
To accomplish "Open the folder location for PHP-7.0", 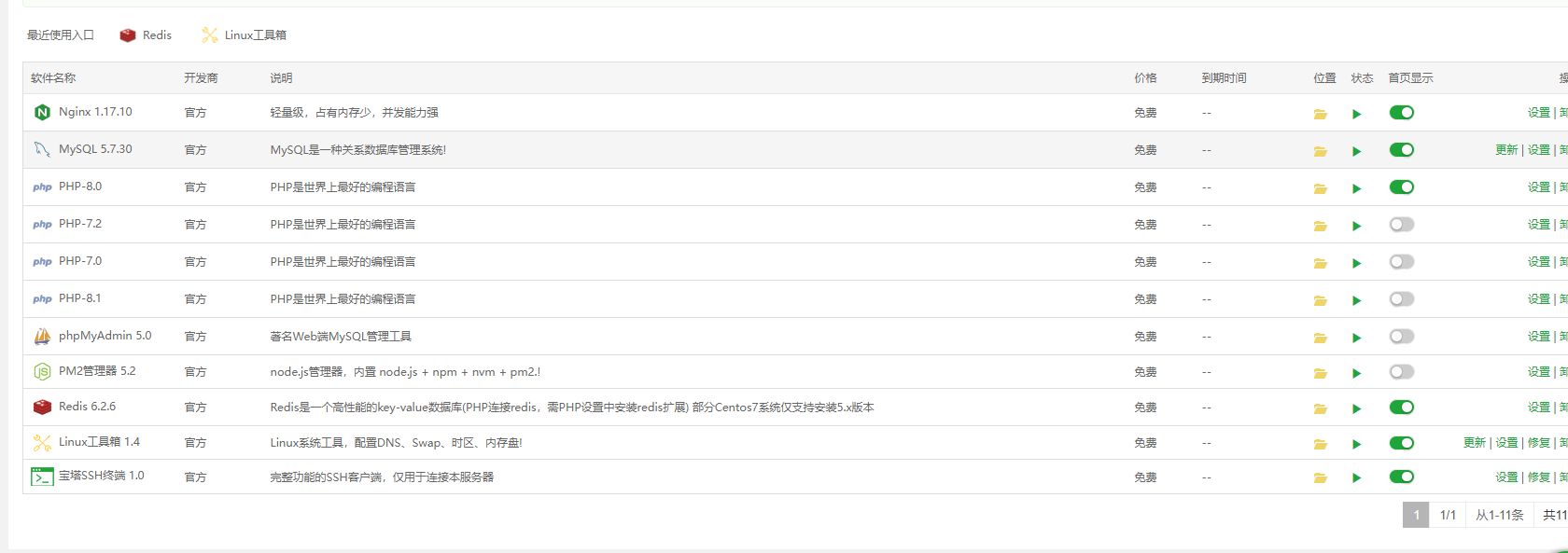I will coord(1320,263).
